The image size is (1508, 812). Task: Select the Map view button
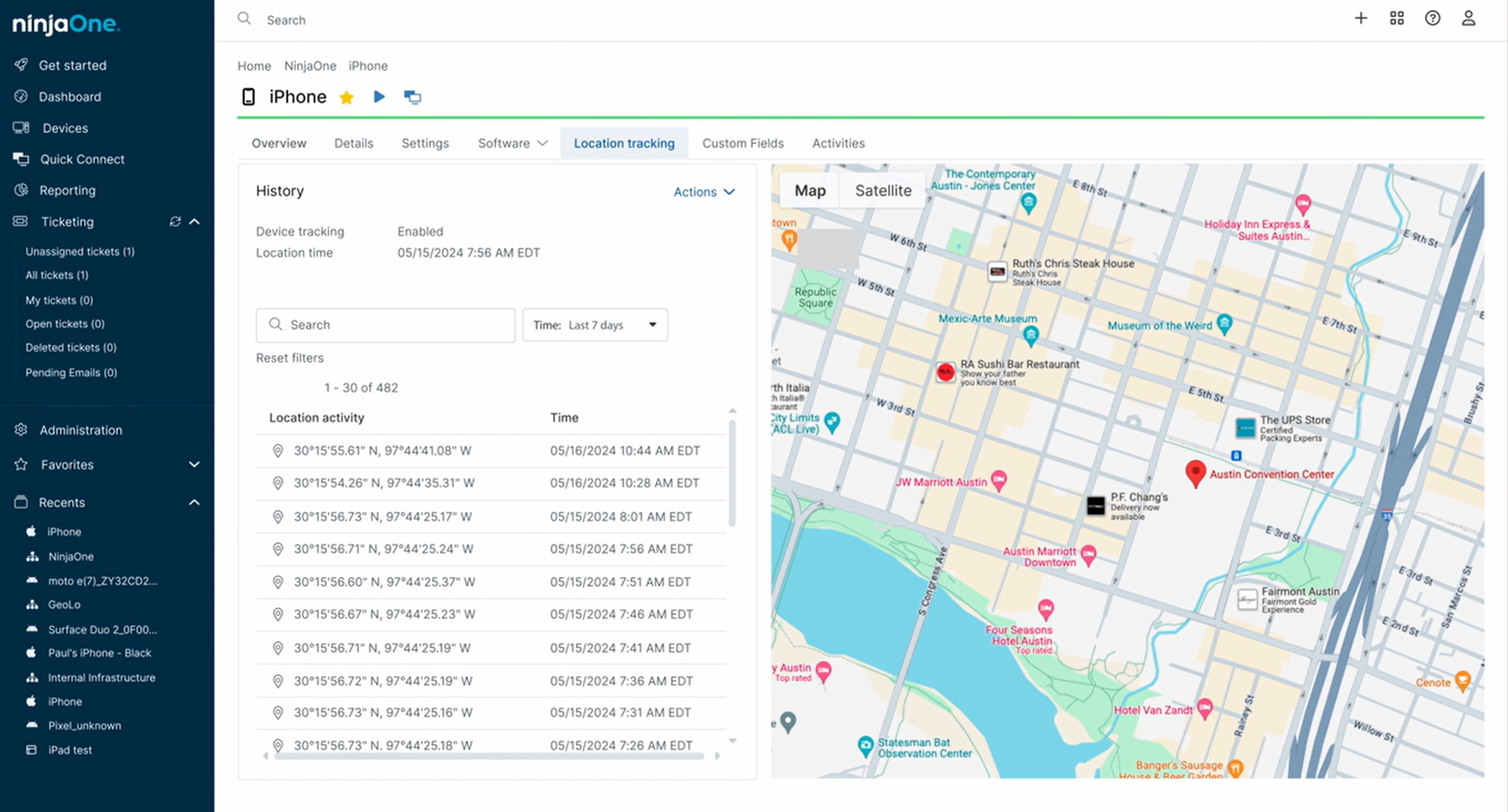point(810,191)
